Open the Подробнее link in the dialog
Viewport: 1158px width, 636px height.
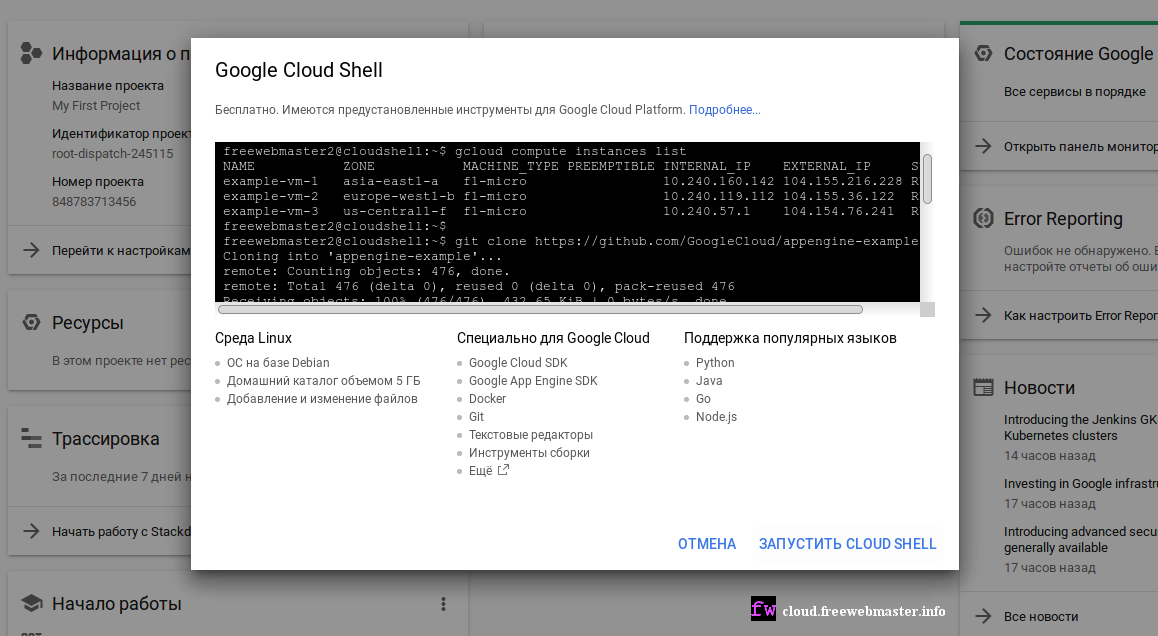point(724,109)
